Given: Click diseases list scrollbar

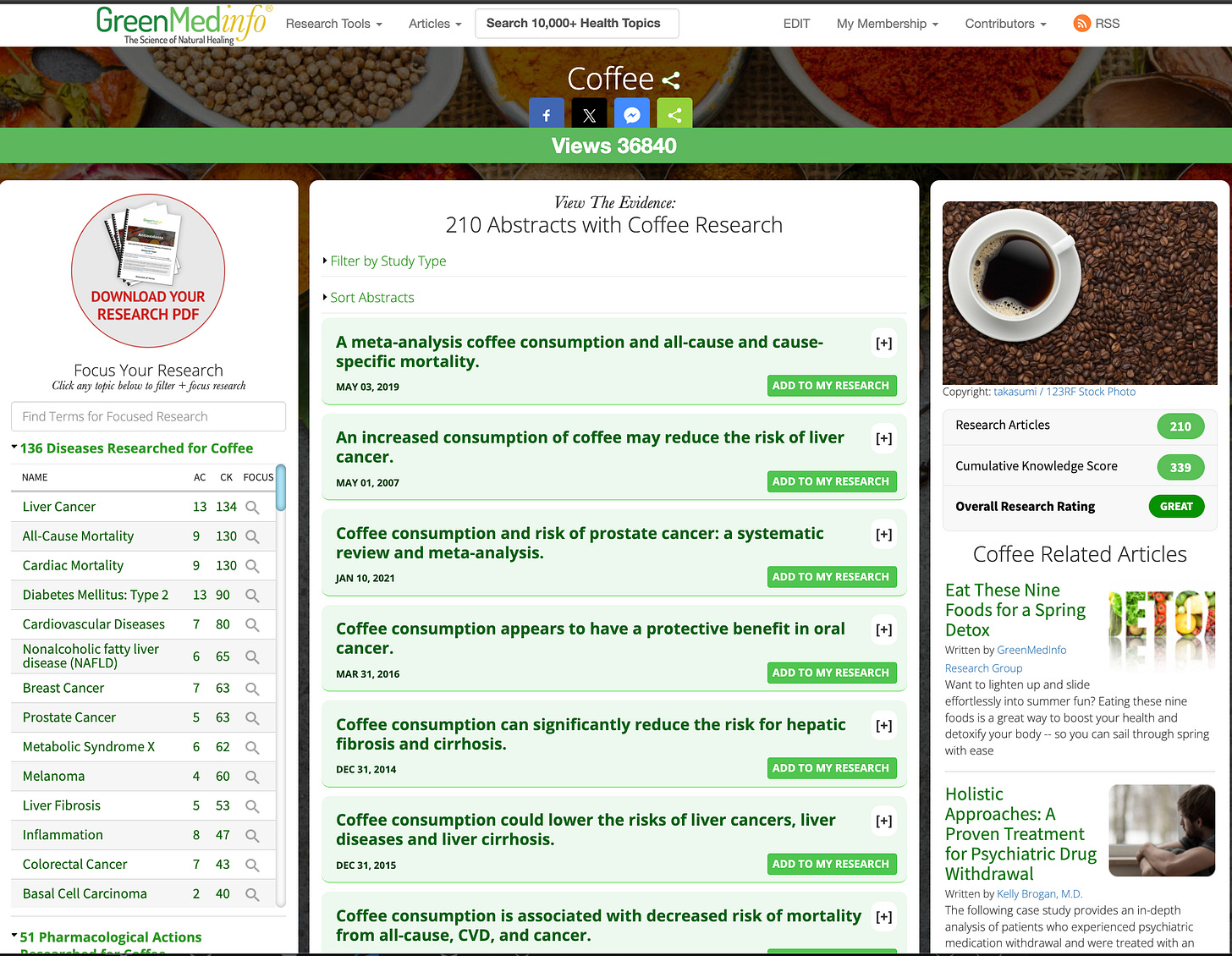Looking at the screenshot, I should [x=281, y=488].
